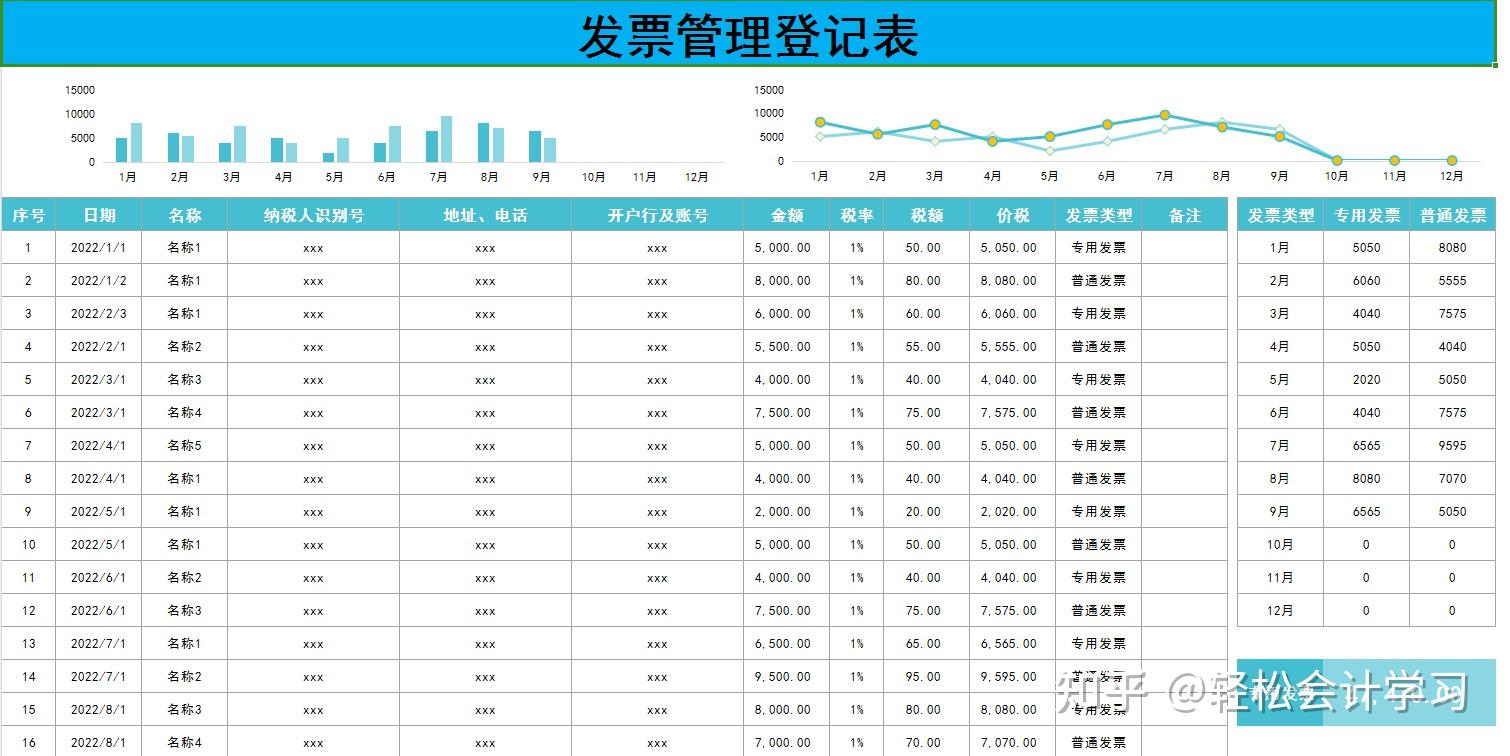This screenshot has width=1510, height=756.
Task: Select the 纳税人识别号 header cell
Action: tap(313, 215)
